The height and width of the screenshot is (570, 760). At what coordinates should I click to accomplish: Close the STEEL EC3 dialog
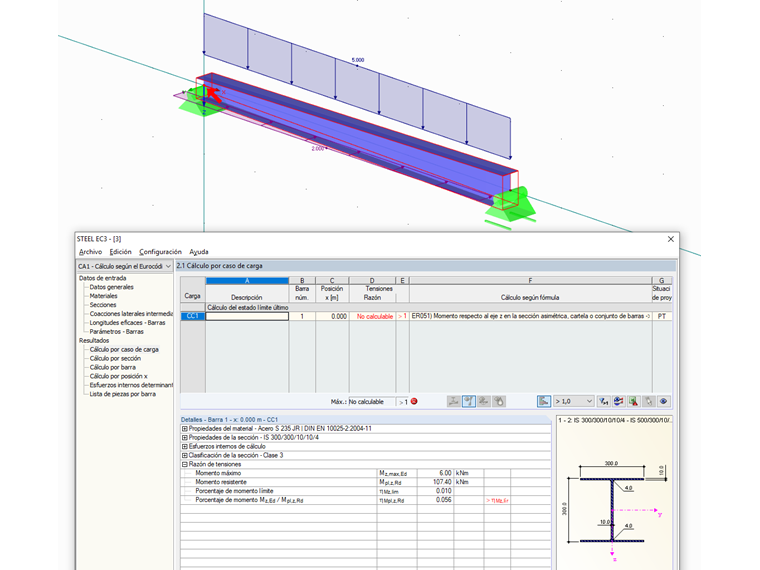(671, 239)
